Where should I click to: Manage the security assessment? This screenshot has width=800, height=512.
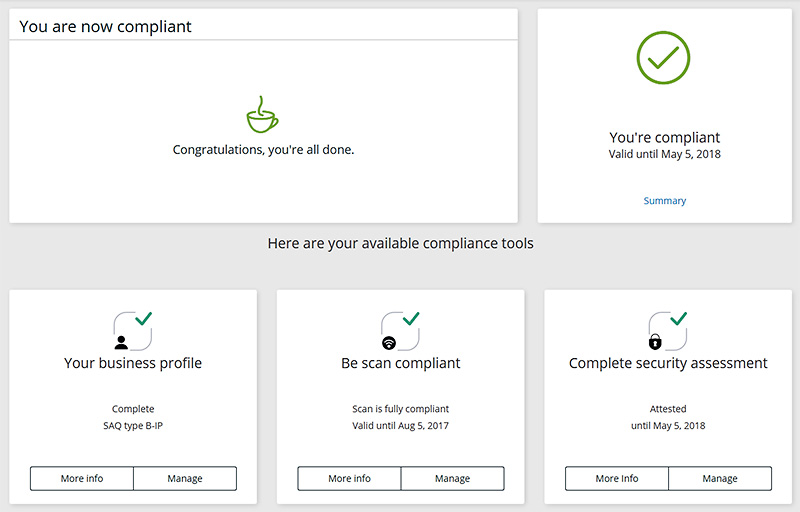[720, 479]
